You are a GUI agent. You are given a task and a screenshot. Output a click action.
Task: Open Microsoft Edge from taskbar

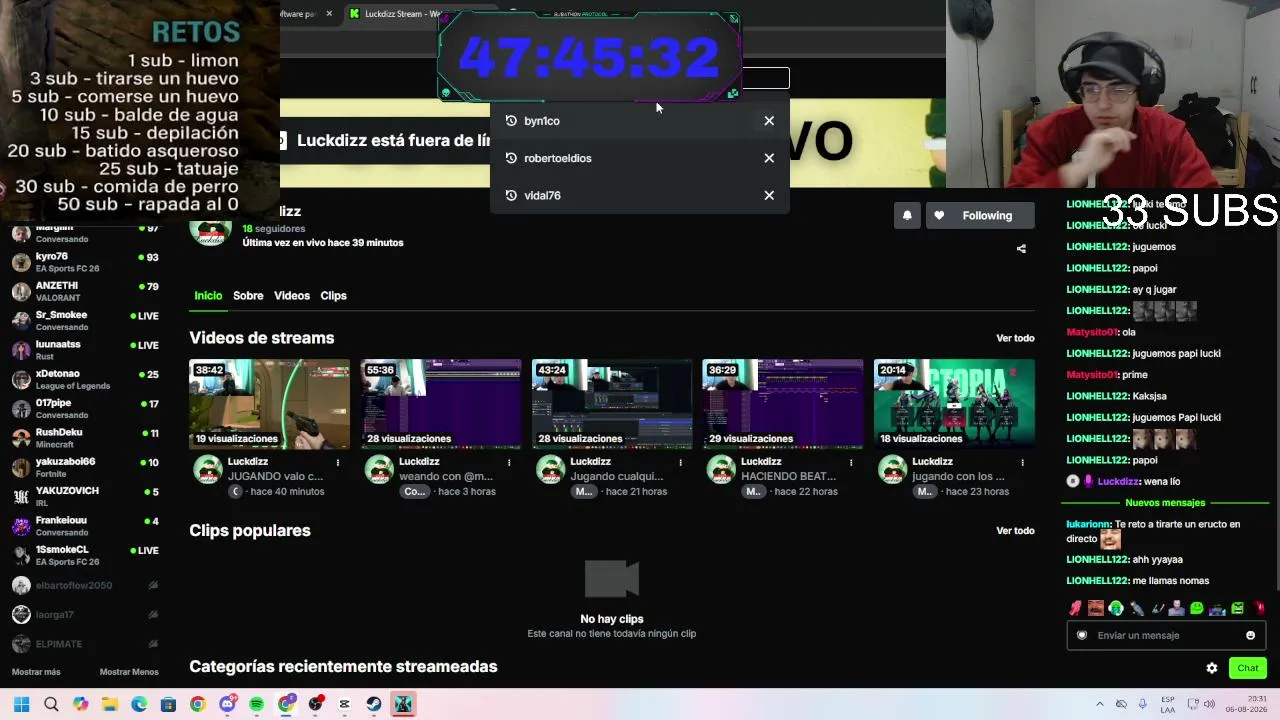click(x=139, y=704)
